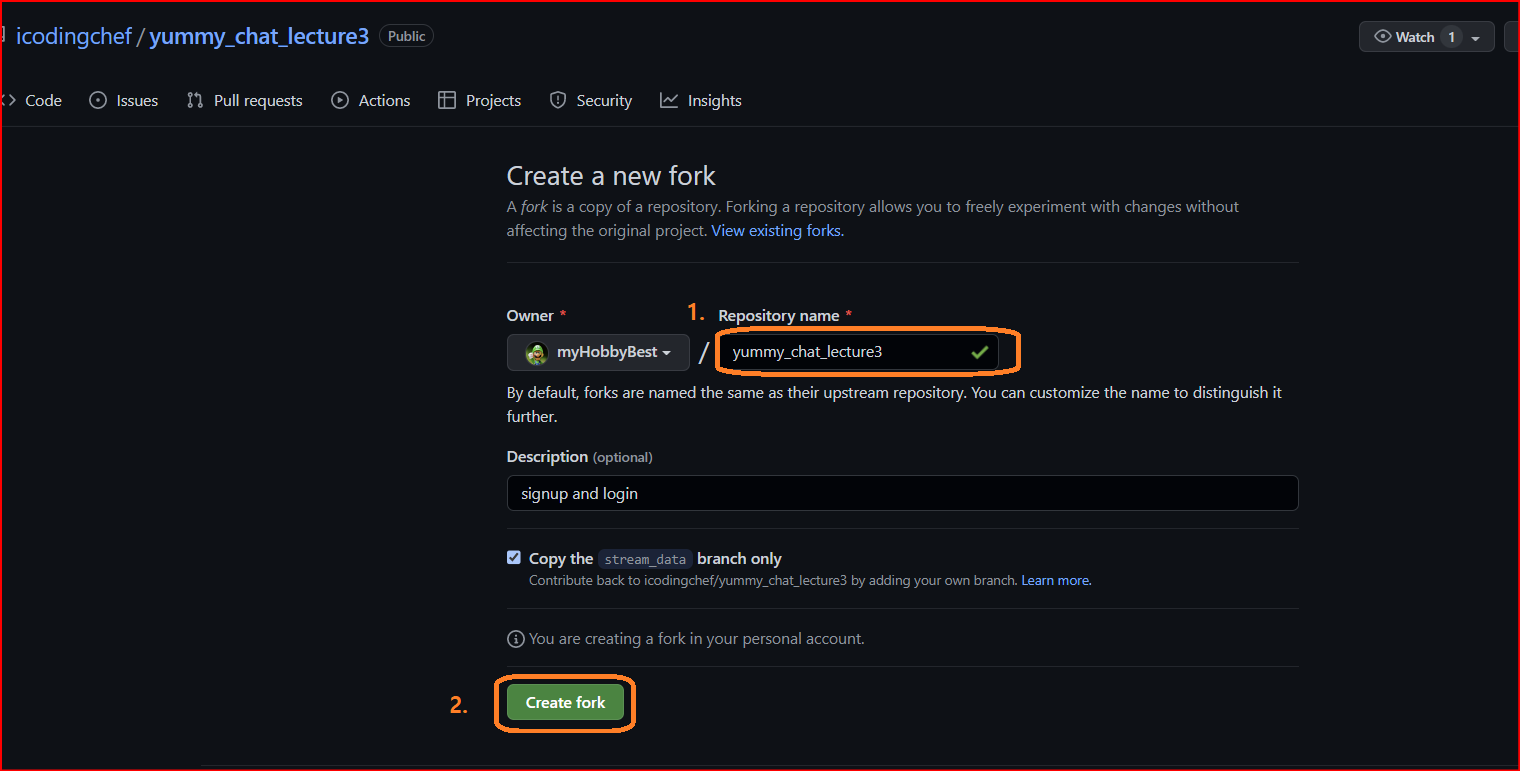
Task: Switch to the Code tab
Action: [43, 100]
